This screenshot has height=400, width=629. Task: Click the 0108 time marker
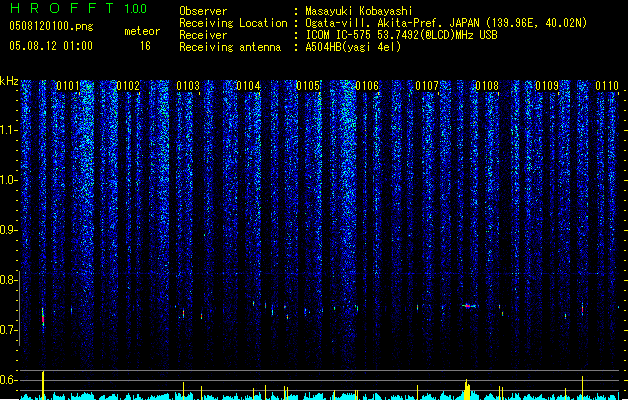(x=487, y=86)
